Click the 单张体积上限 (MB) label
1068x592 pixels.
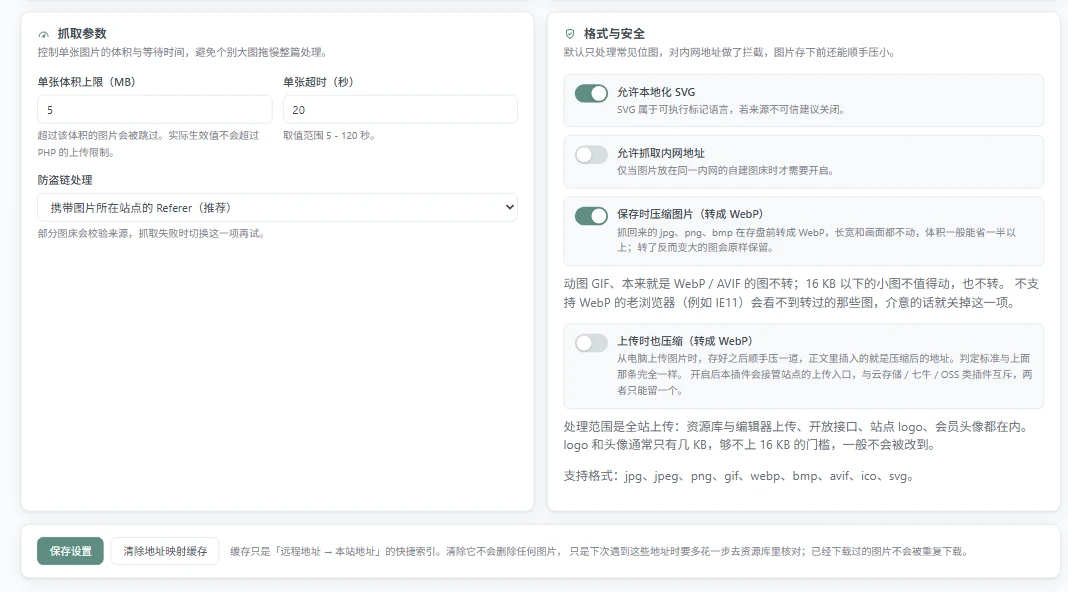point(87,82)
